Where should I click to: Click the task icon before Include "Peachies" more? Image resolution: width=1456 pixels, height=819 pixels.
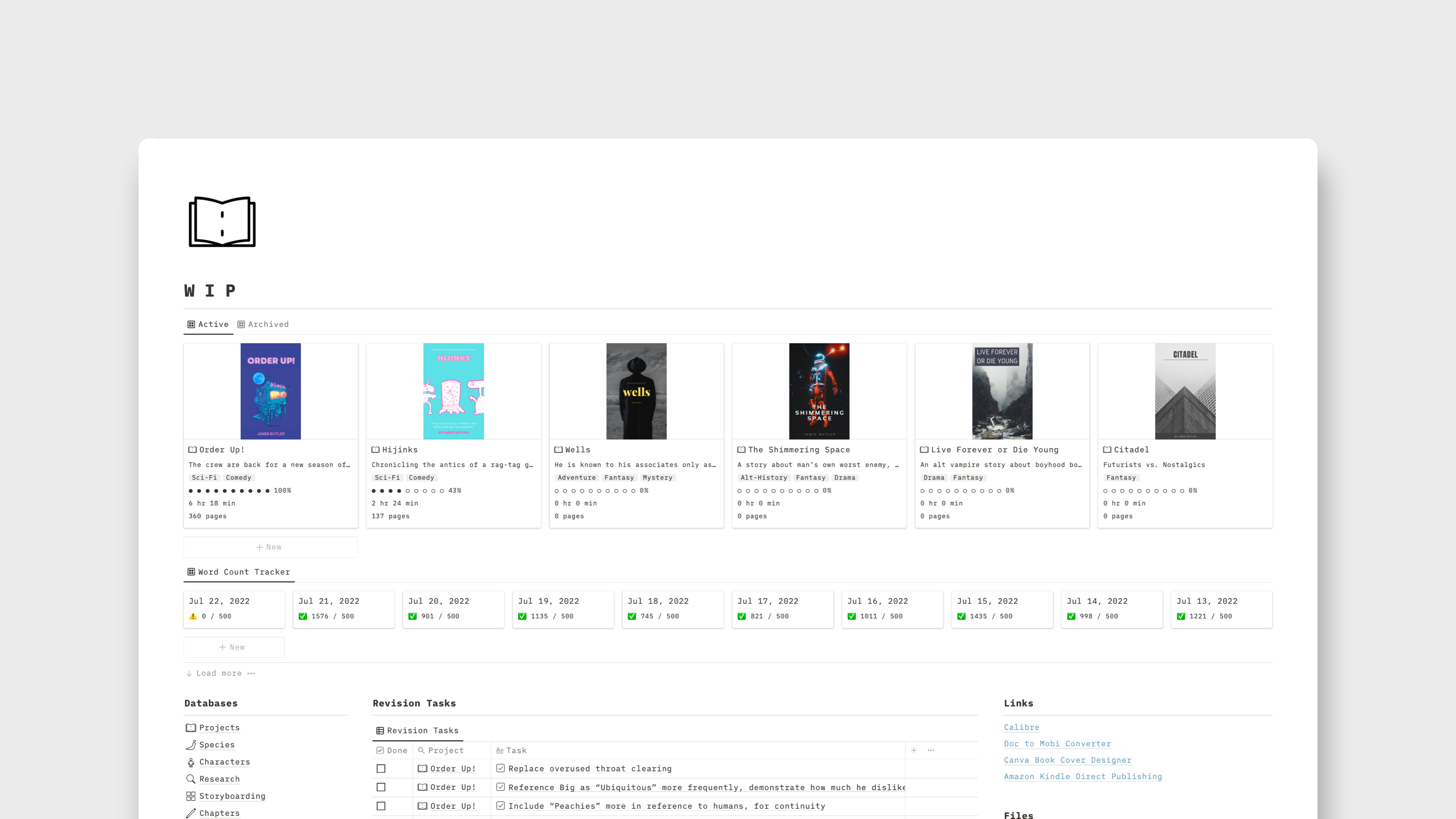[501, 805]
